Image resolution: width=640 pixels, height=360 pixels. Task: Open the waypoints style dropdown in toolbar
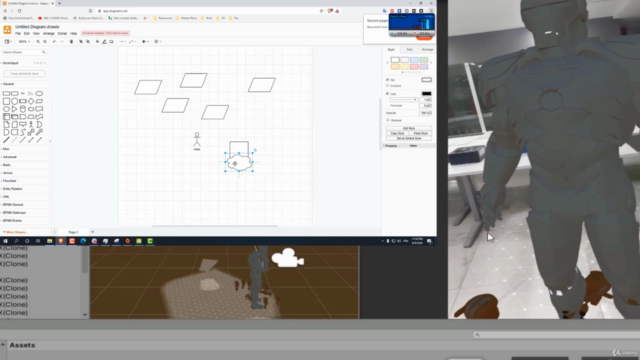132,42
